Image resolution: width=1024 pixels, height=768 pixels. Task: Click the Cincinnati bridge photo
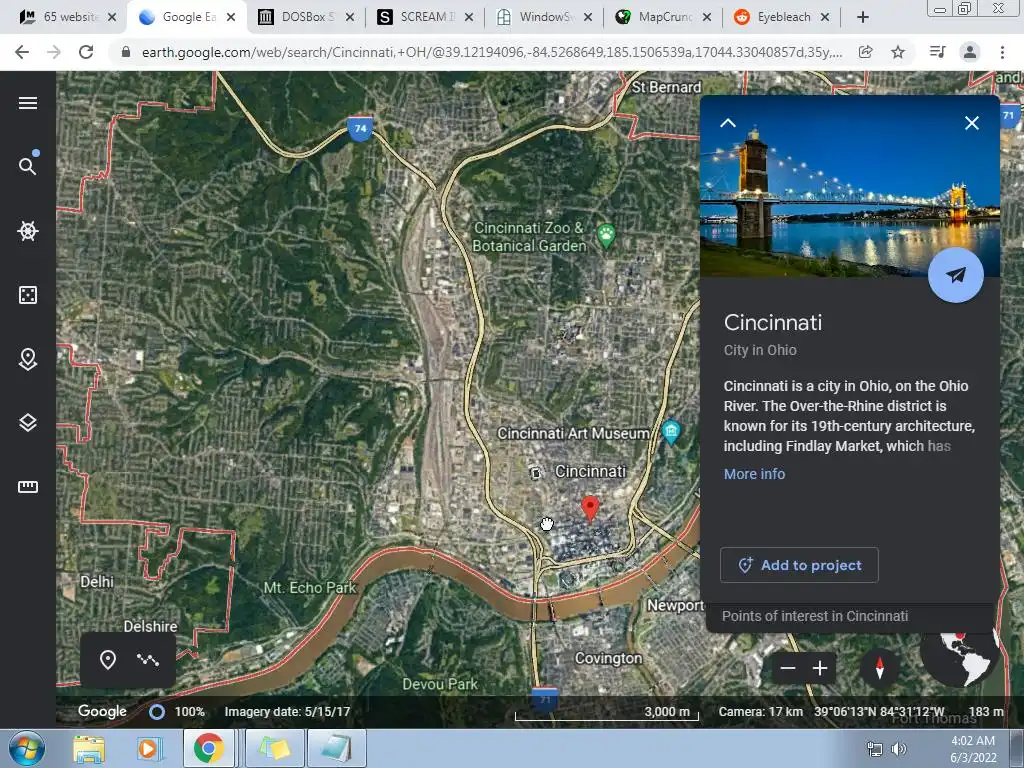point(850,186)
